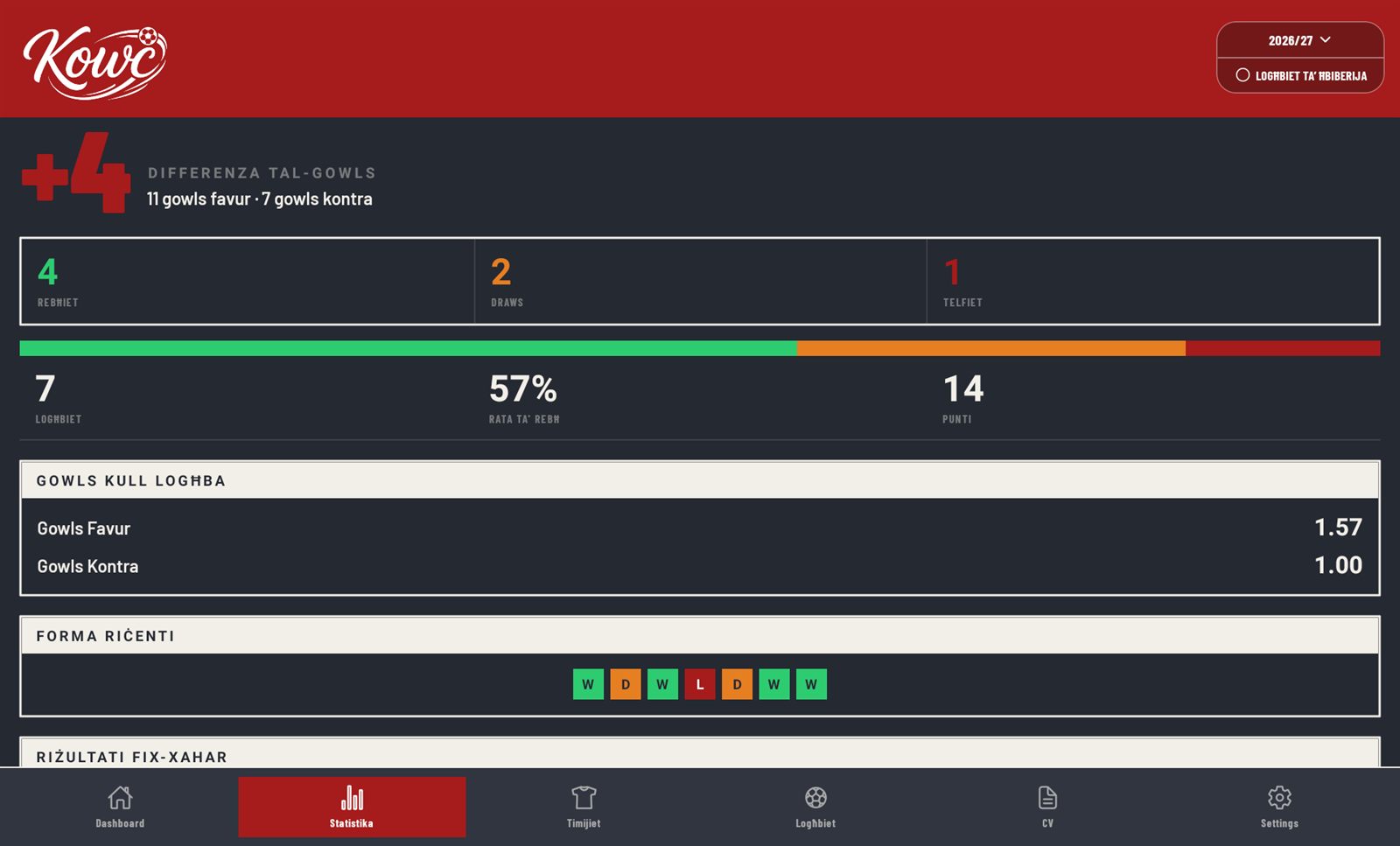Click the first W form badge

pyautogui.click(x=588, y=684)
